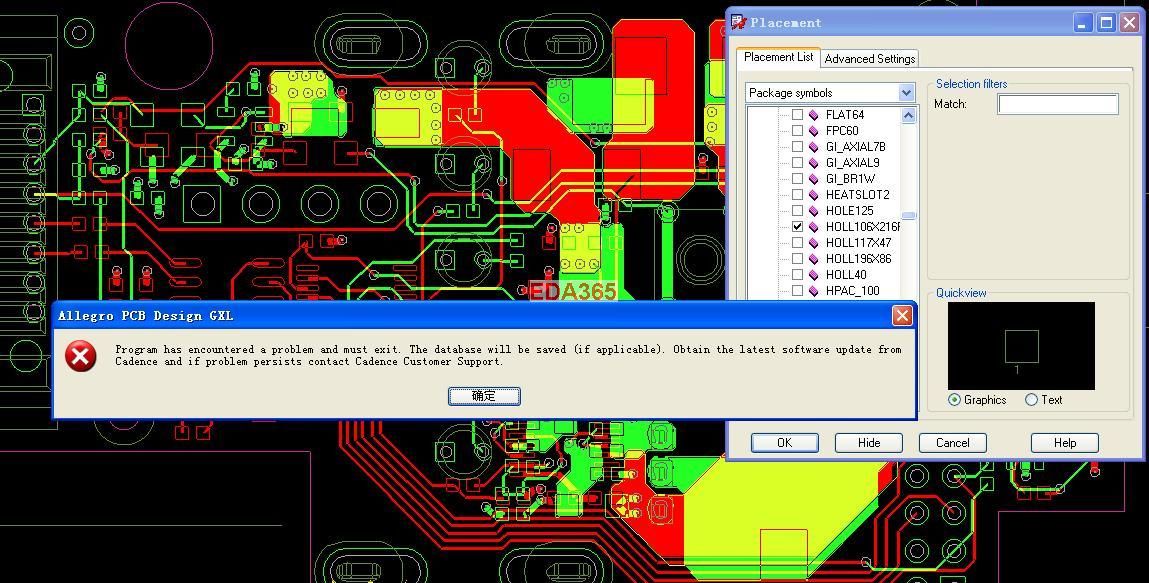Check the HOLL117X47 checkbox
Viewport: 1149px width, 583px height.
(x=797, y=243)
